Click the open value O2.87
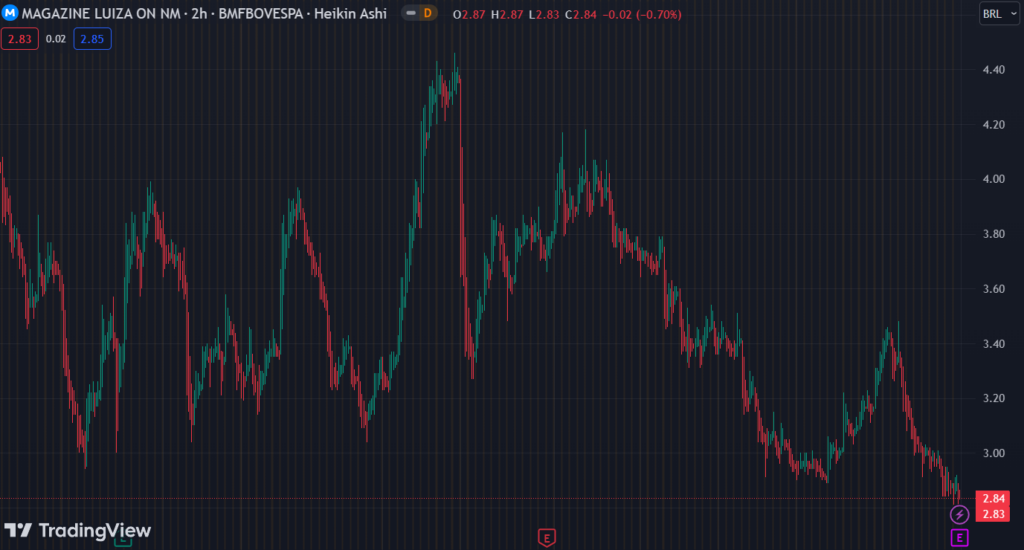Image resolution: width=1024 pixels, height=550 pixels. tap(469, 14)
